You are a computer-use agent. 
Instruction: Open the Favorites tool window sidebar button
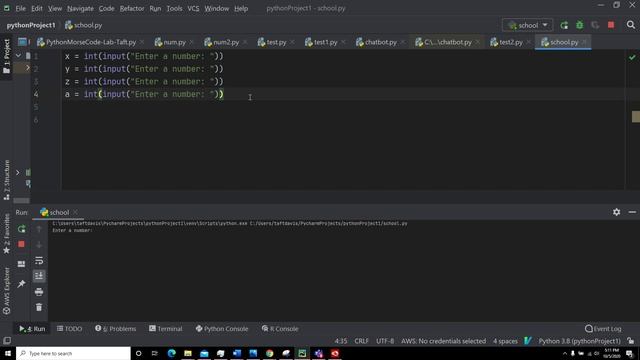pos(6,233)
